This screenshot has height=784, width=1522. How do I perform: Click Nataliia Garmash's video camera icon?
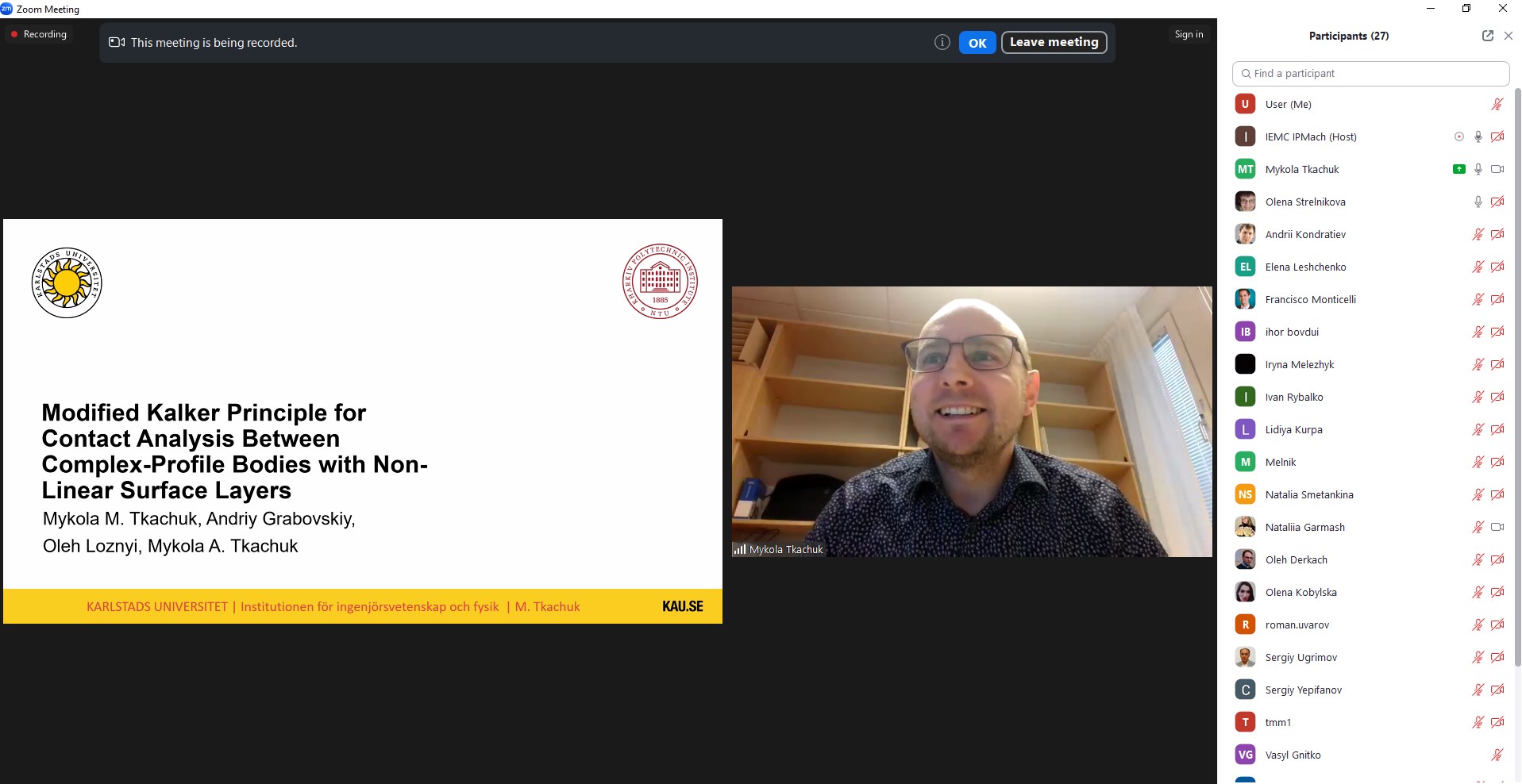[x=1497, y=527]
